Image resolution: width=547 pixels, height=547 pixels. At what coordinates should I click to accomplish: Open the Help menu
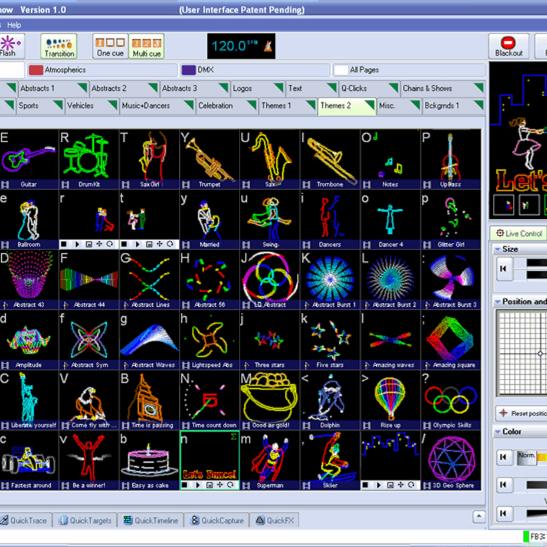coord(14,25)
